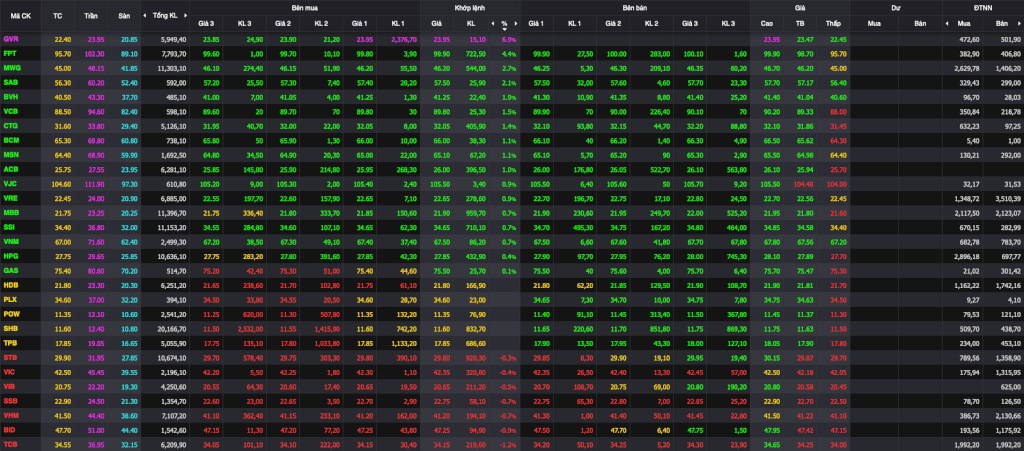Click TCB's -1.2% change value
Image resolution: width=1024 pixels, height=451 pixels.
(508, 443)
